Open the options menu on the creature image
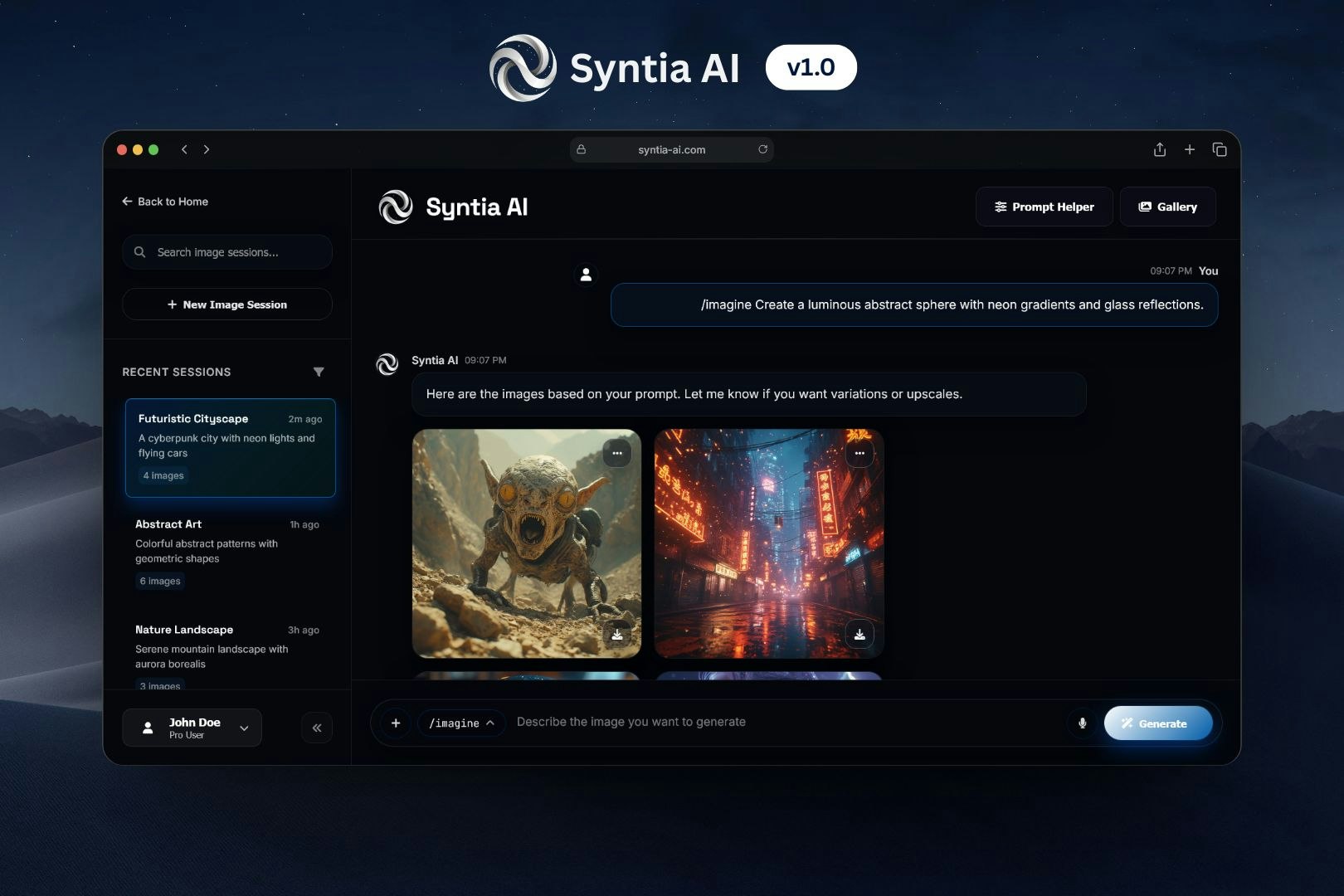This screenshot has width=1344, height=896. point(617,453)
